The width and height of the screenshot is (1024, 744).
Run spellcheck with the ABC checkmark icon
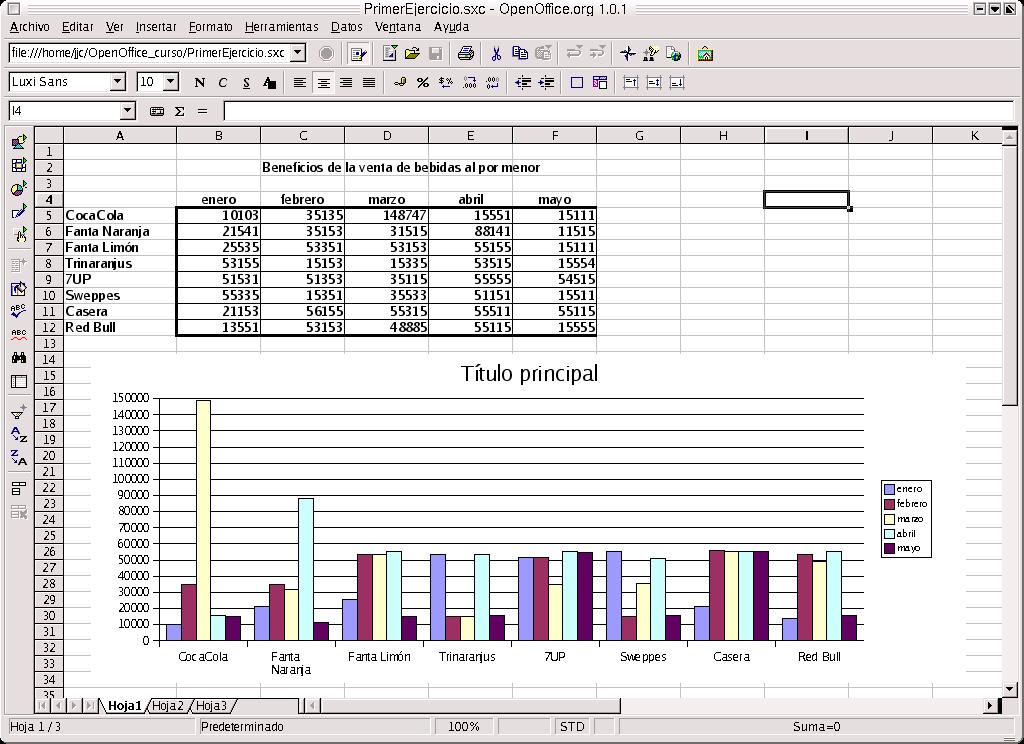pos(19,312)
